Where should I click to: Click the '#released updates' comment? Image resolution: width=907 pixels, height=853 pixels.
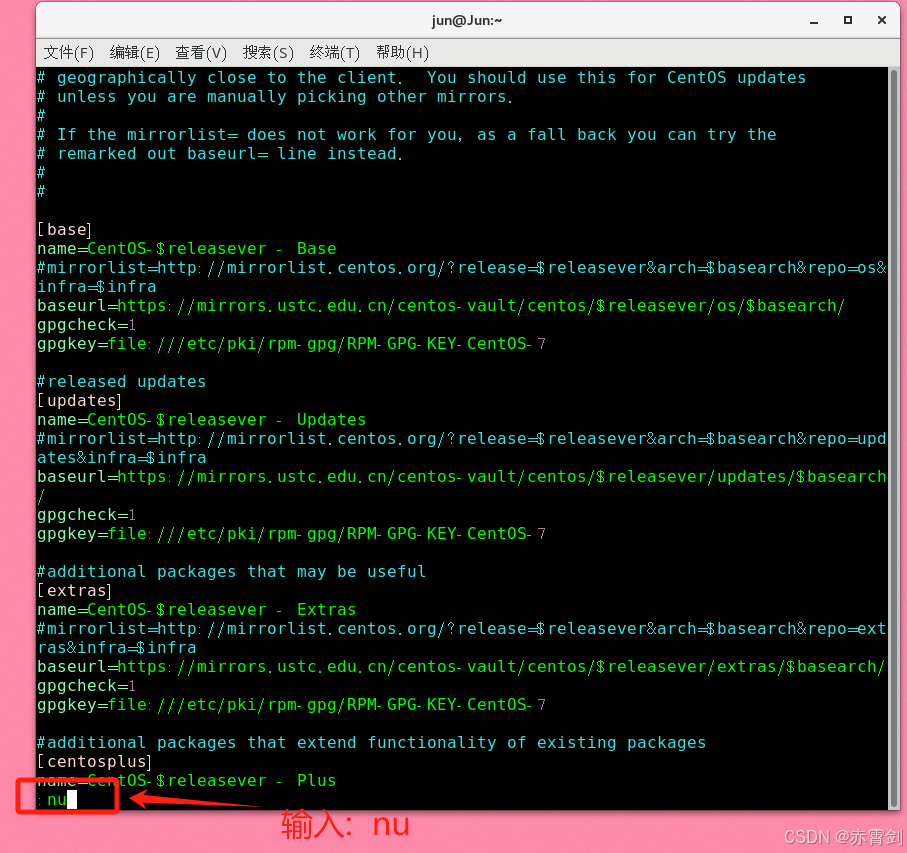[x=121, y=382]
